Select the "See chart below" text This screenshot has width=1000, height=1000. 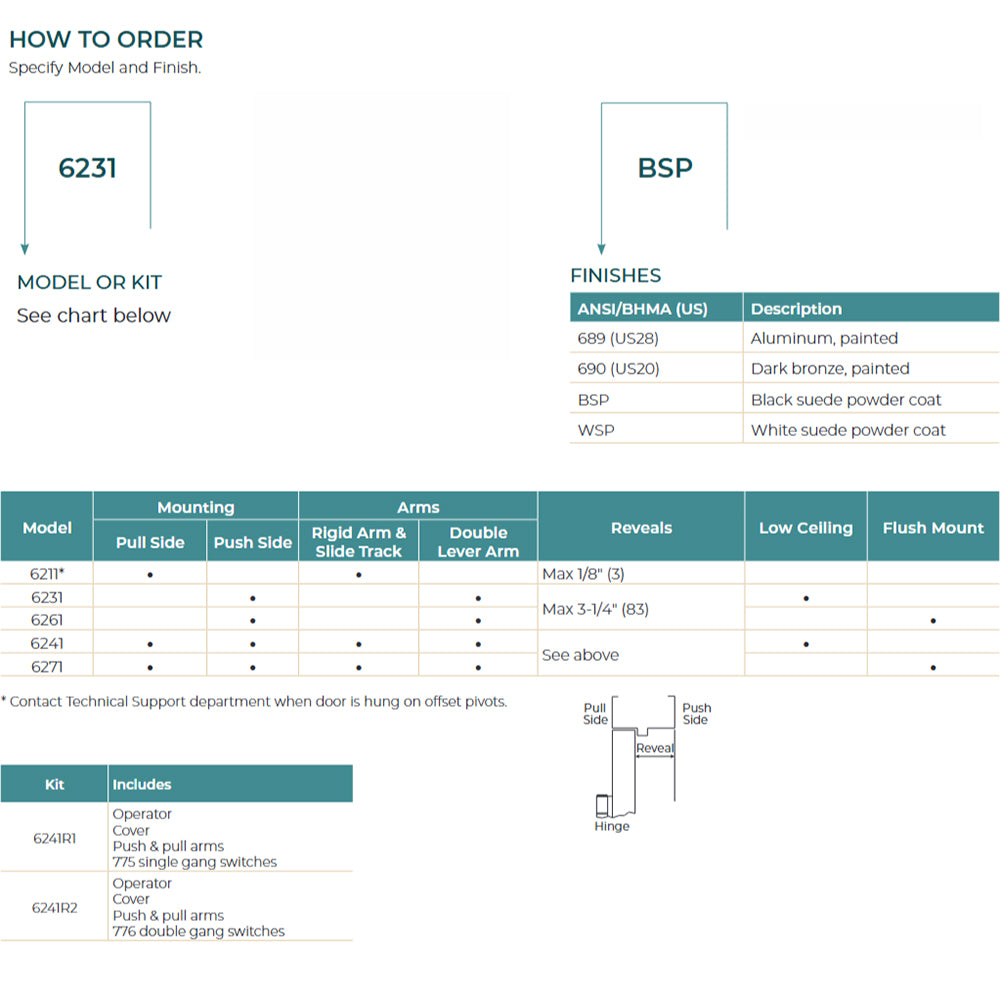tap(94, 315)
